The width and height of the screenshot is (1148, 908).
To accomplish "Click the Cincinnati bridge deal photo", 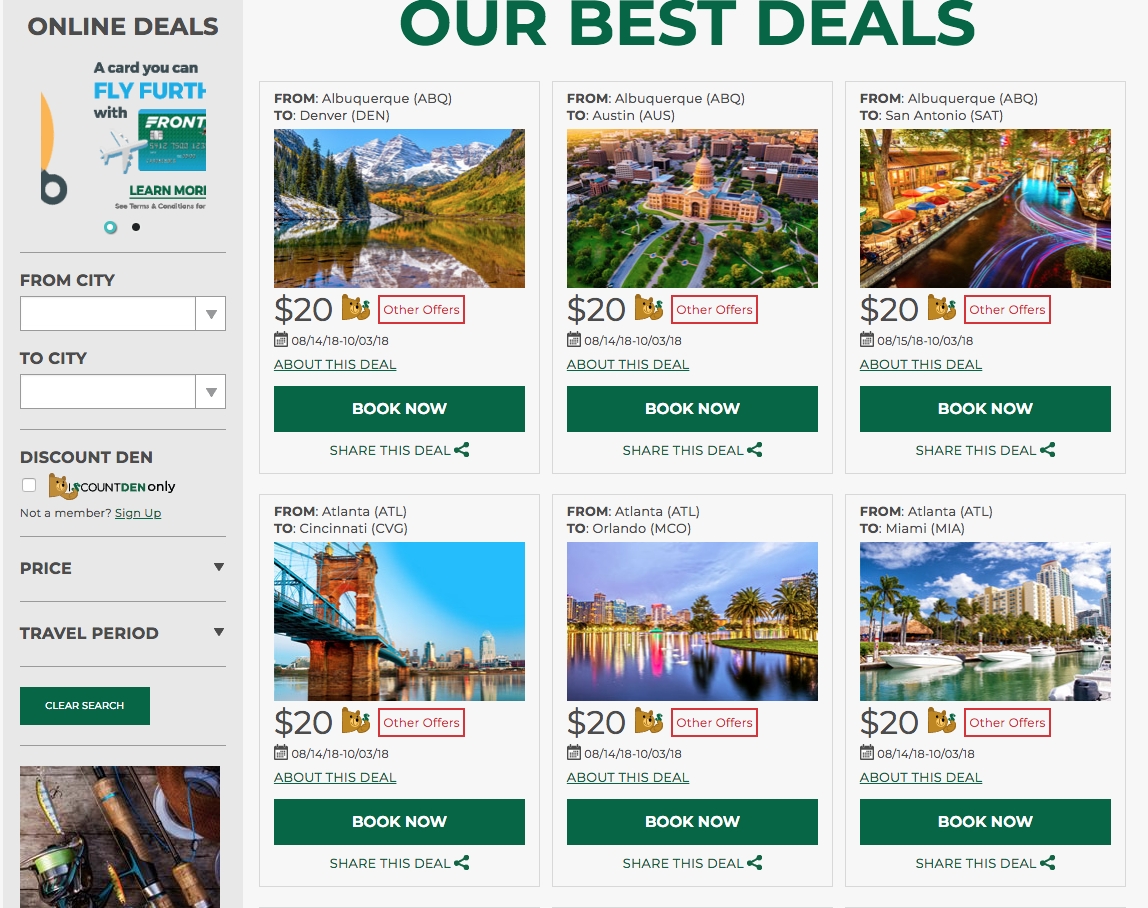I will pyautogui.click(x=399, y=621).
